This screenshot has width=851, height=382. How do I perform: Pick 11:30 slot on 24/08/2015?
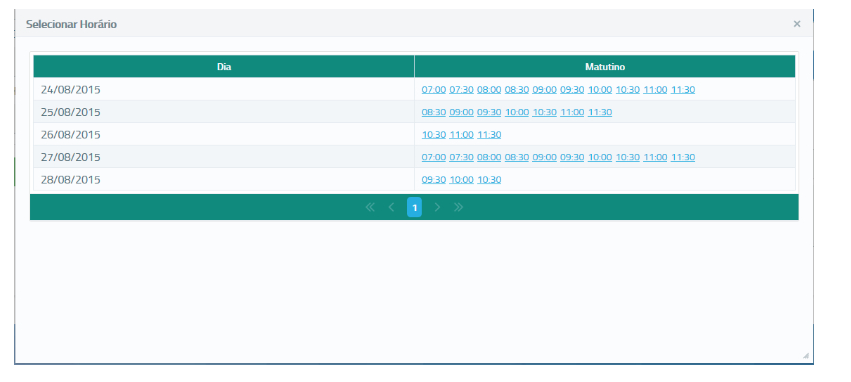tap(683, 90)
